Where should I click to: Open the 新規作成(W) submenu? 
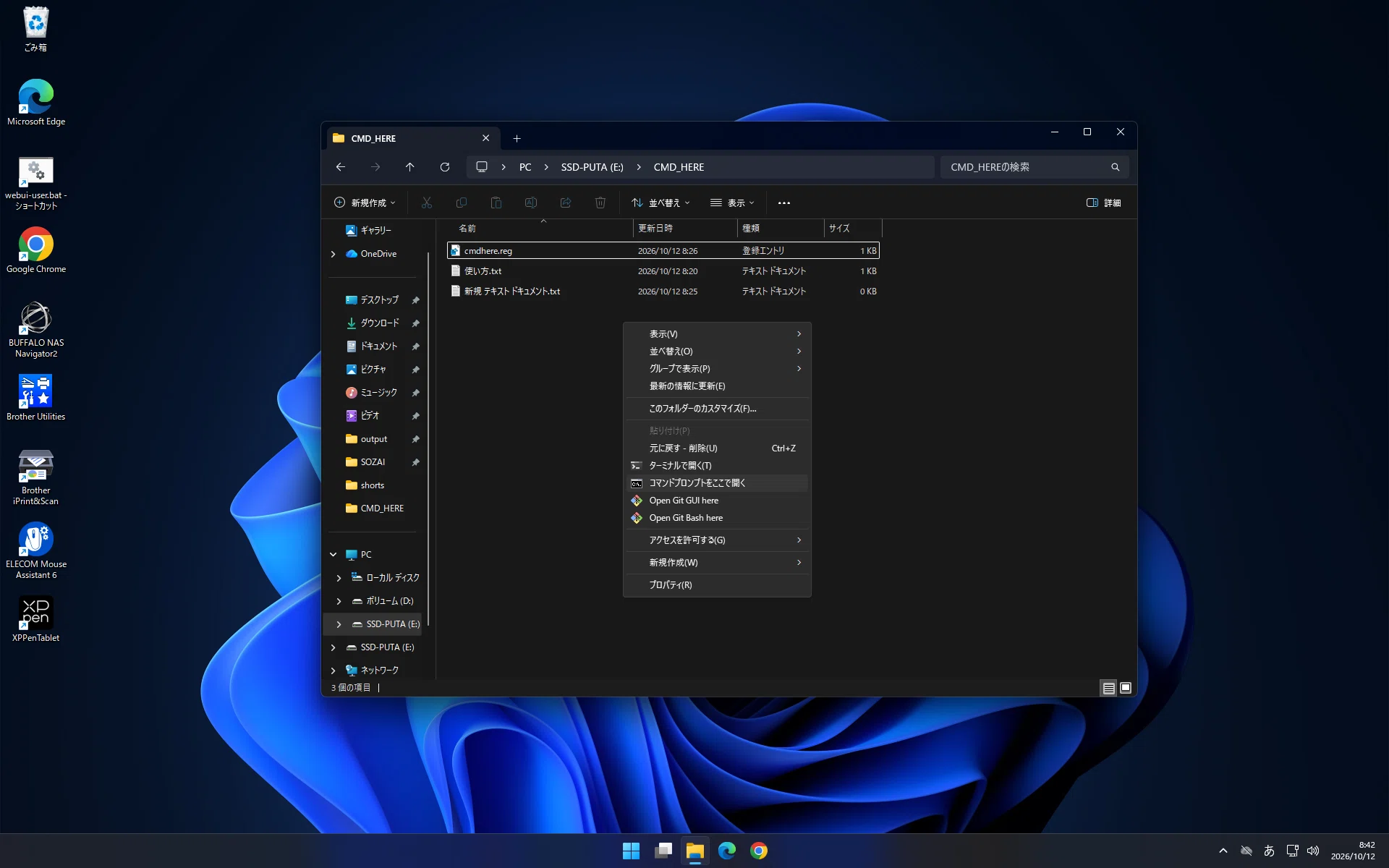[x=717, y=563]
